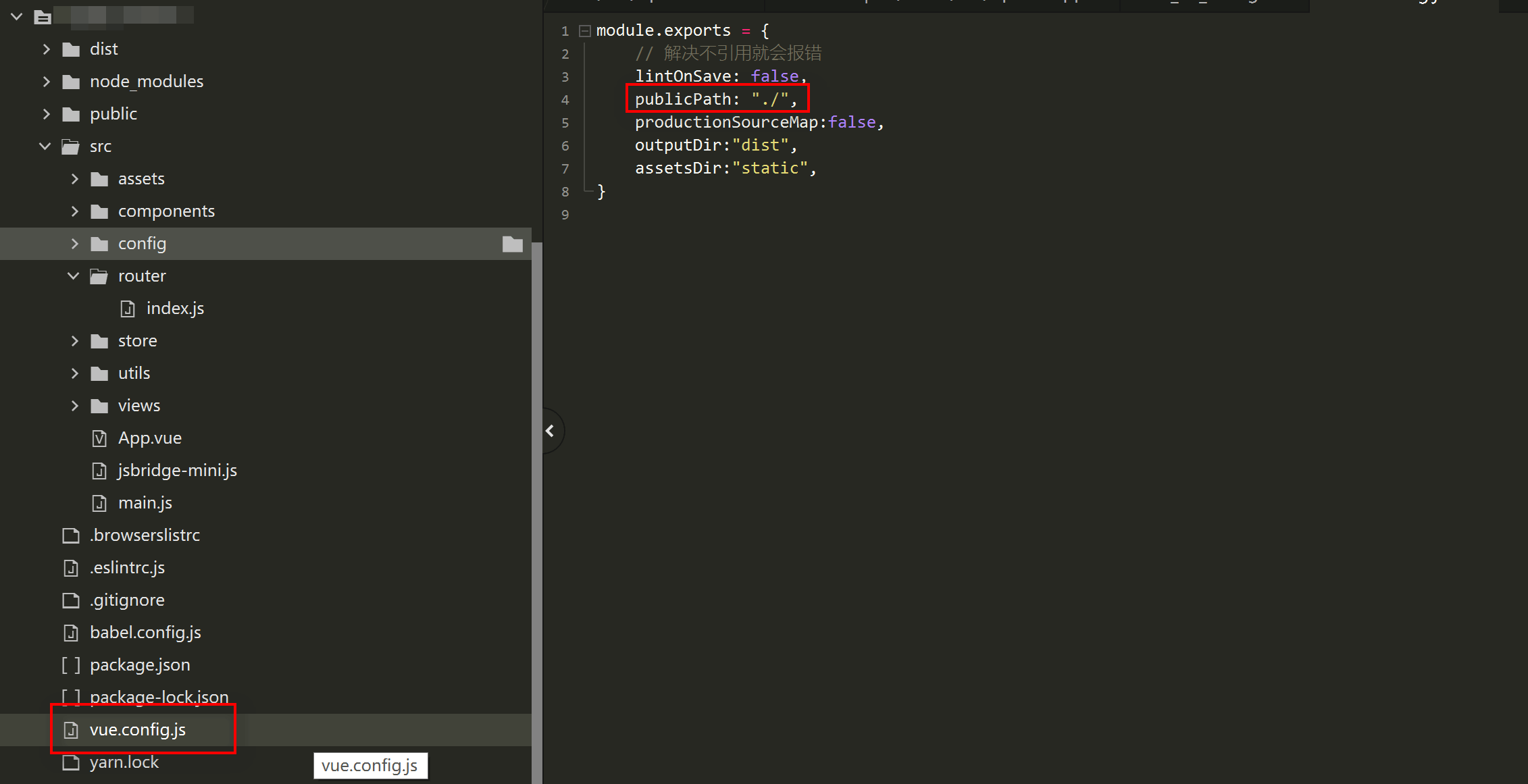
Task: Select the vue.config.js file
Action: [x=138, y=729]
